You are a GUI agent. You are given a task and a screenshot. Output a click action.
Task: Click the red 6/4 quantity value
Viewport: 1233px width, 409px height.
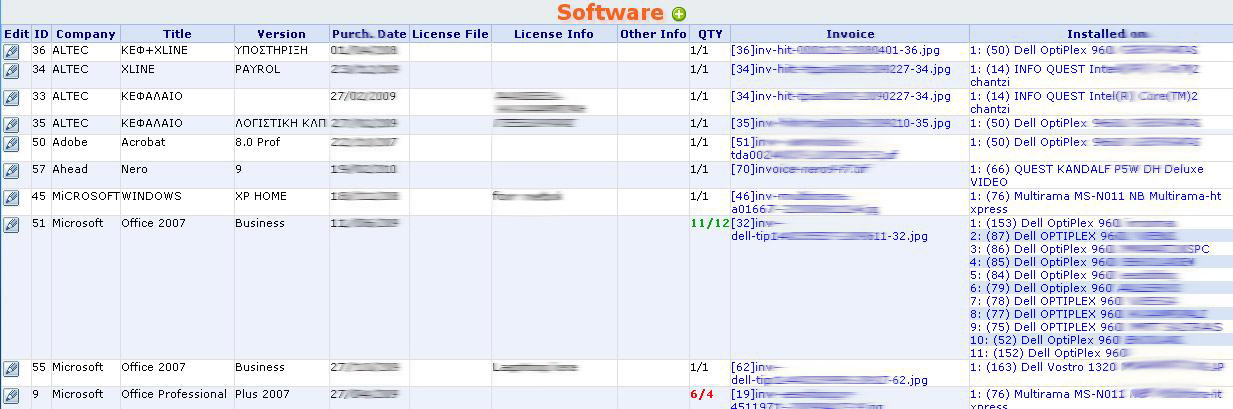tap(701, 394)
